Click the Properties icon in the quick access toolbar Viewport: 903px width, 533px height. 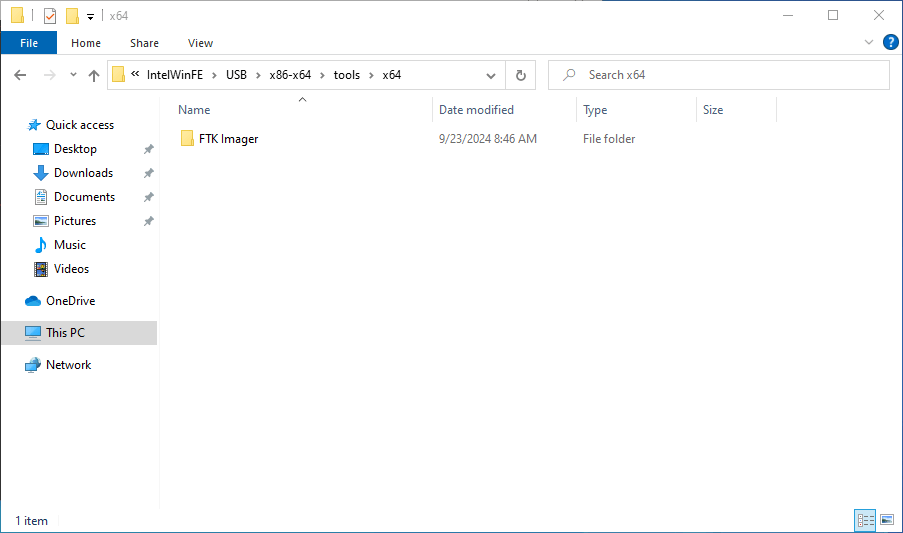50,16
